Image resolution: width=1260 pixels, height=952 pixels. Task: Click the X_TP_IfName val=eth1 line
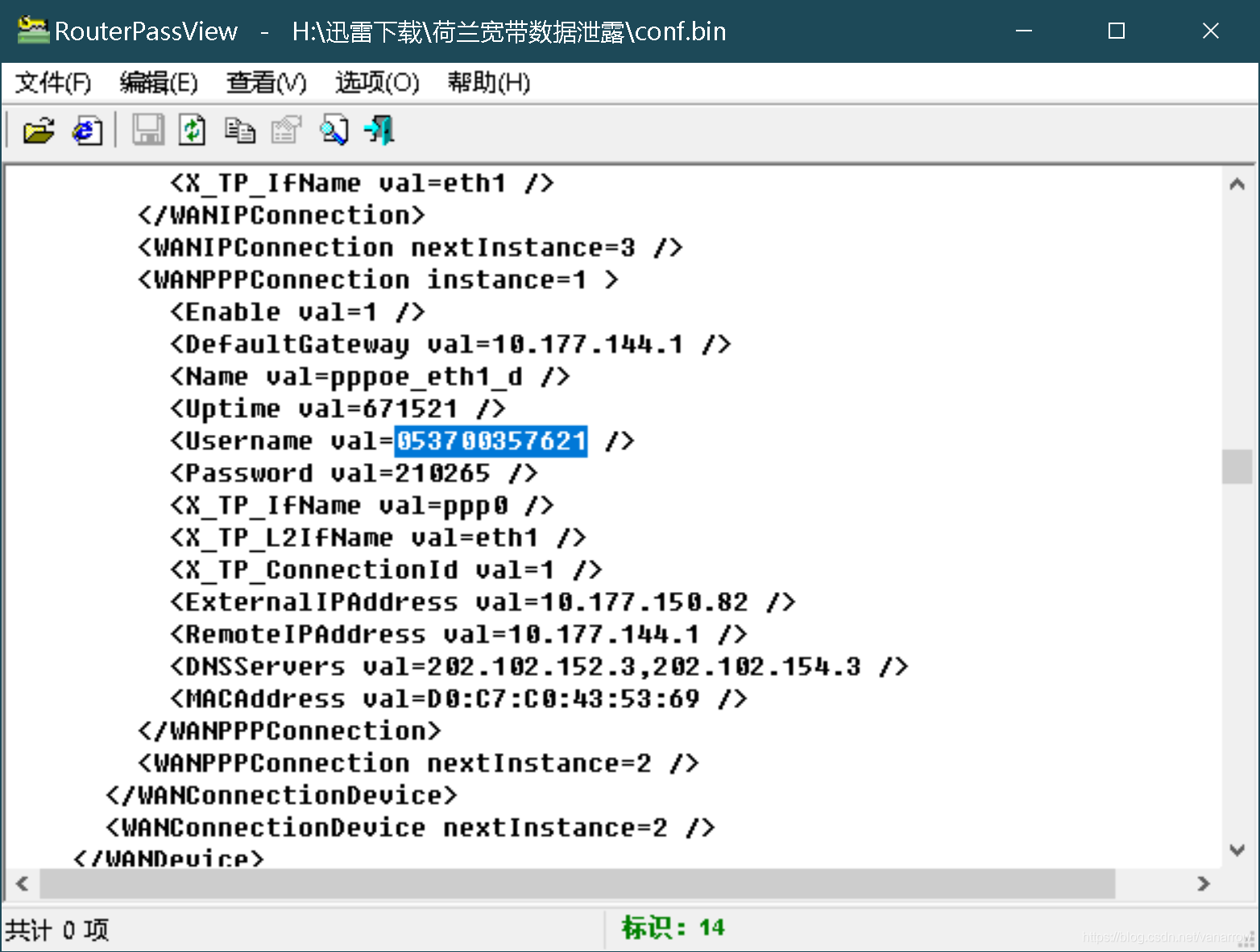pos(362,184)
